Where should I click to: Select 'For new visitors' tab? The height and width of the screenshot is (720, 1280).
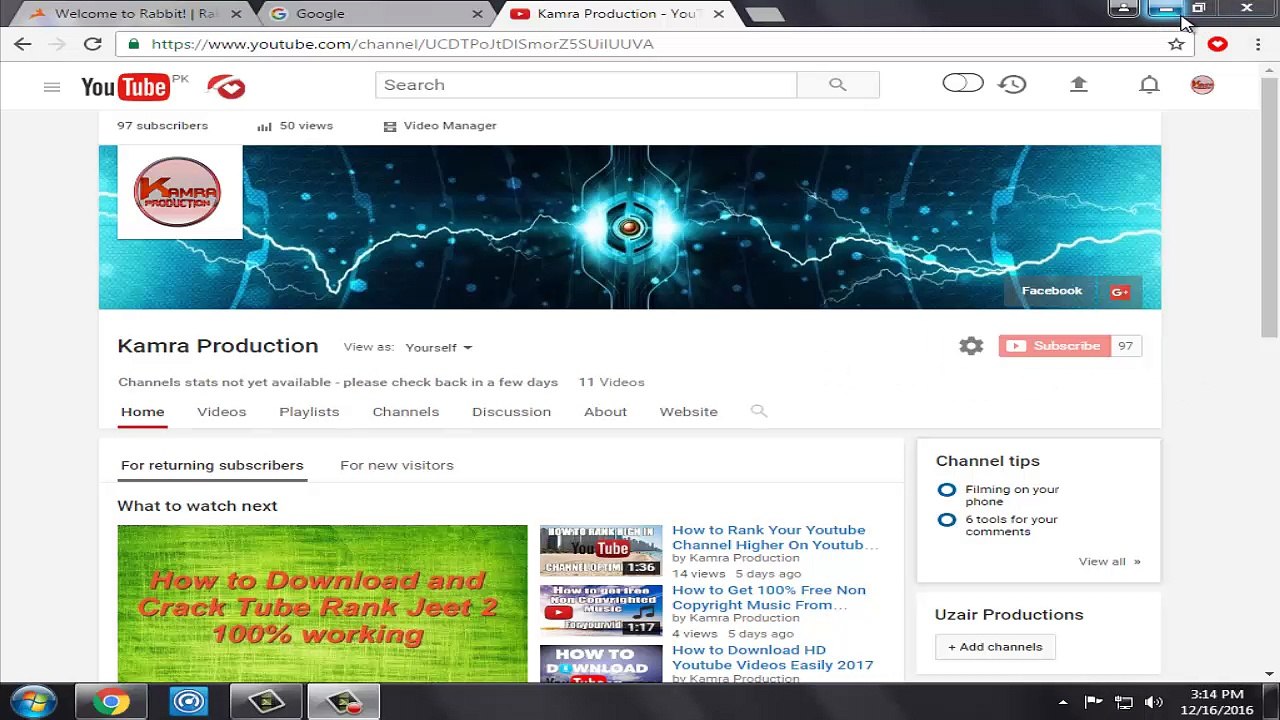click(397, 465)
